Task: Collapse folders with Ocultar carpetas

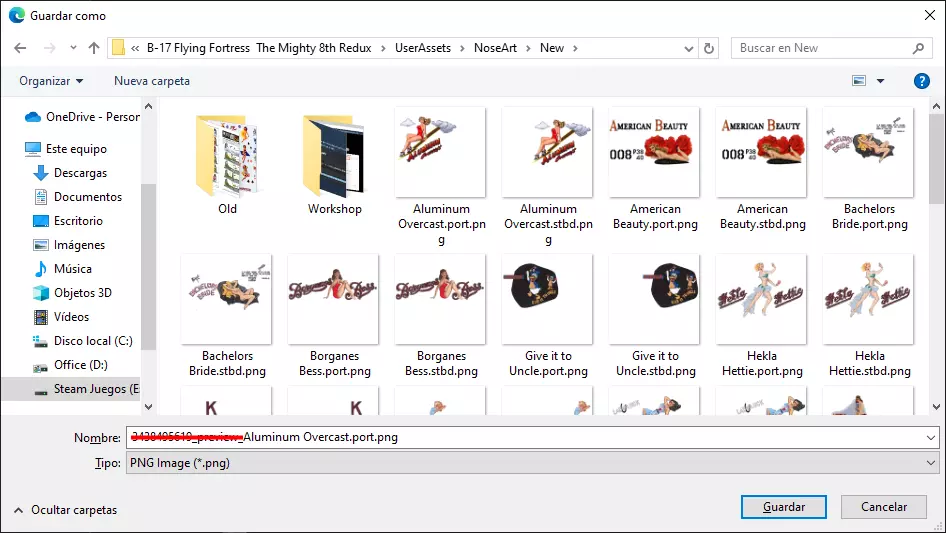Action: click(66, 510)
